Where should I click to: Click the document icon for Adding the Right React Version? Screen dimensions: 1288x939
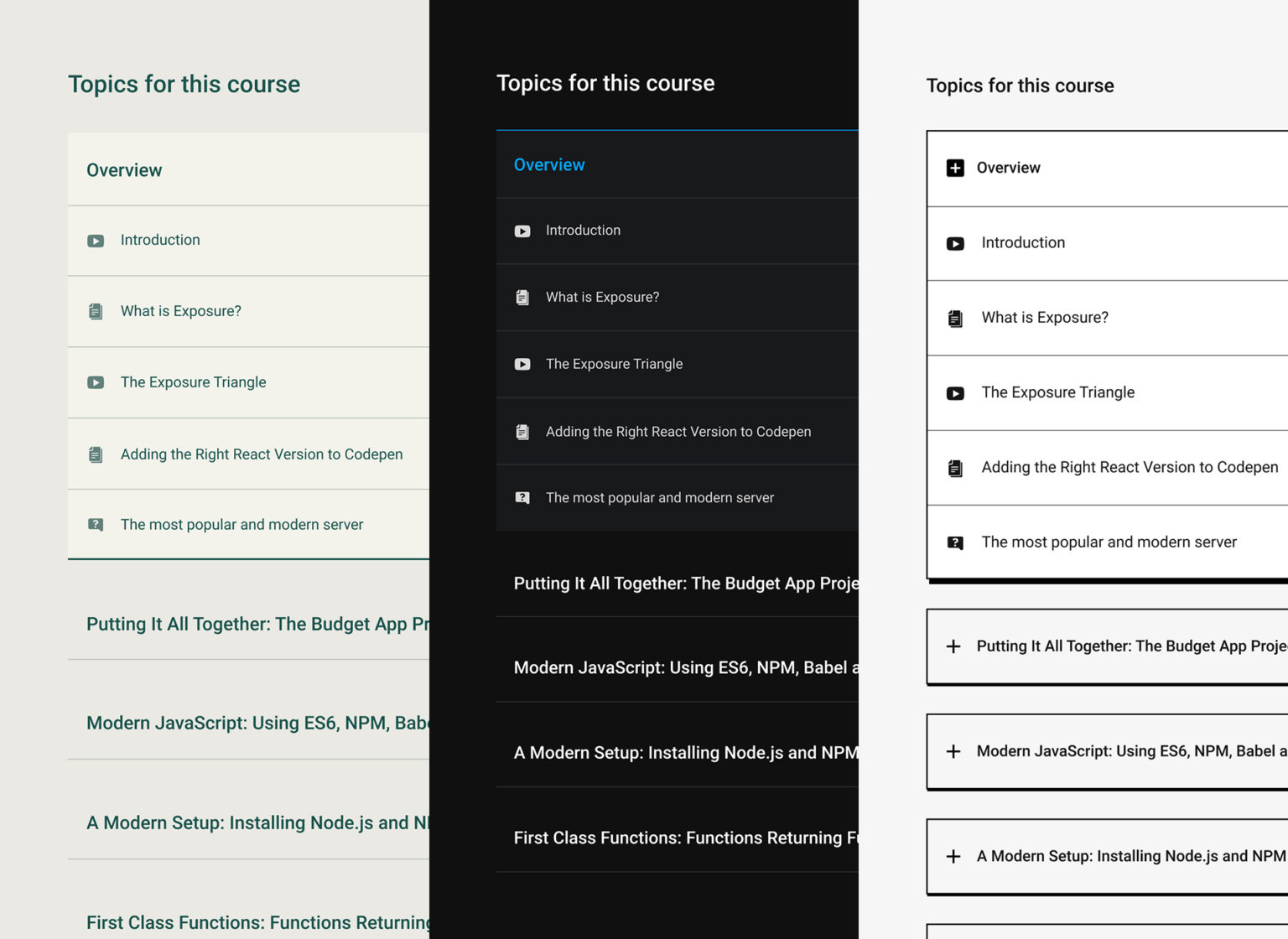click(96, 454)
